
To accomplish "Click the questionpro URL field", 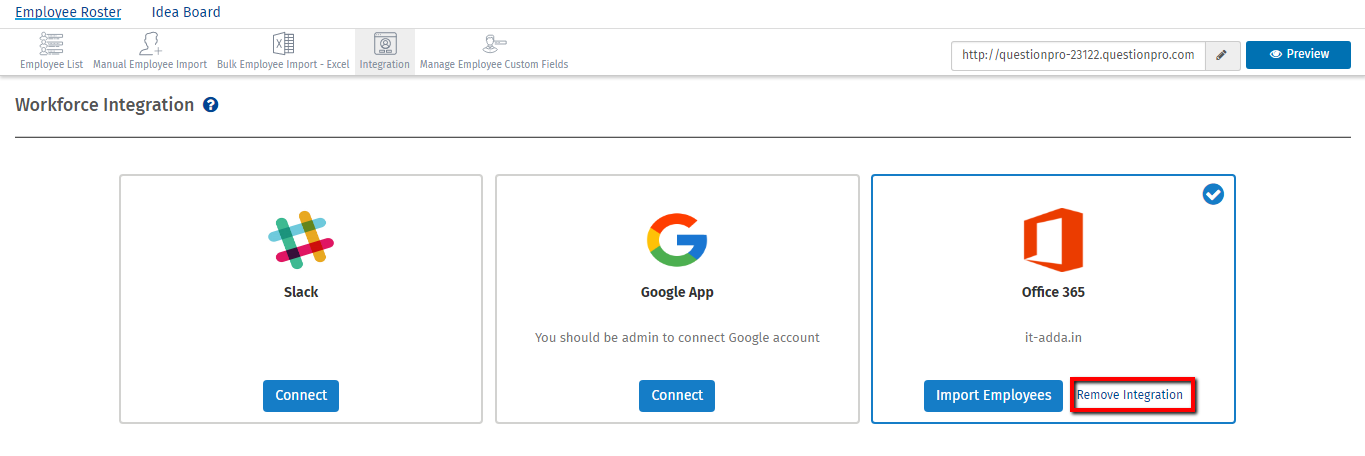I will point(1078,55).
